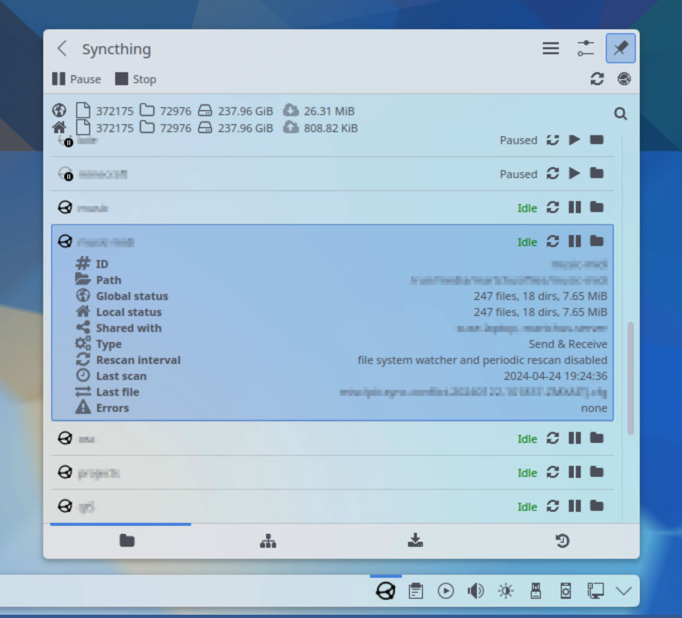The image size is (682, 618).
Task: Rescan the bottom-most Idle folder in the list
Action: [552, 506]
